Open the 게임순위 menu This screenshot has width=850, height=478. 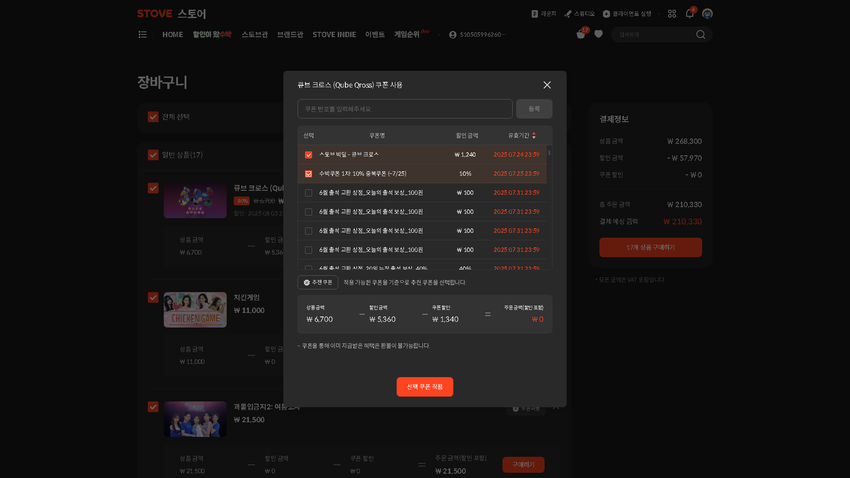[407, 35]
